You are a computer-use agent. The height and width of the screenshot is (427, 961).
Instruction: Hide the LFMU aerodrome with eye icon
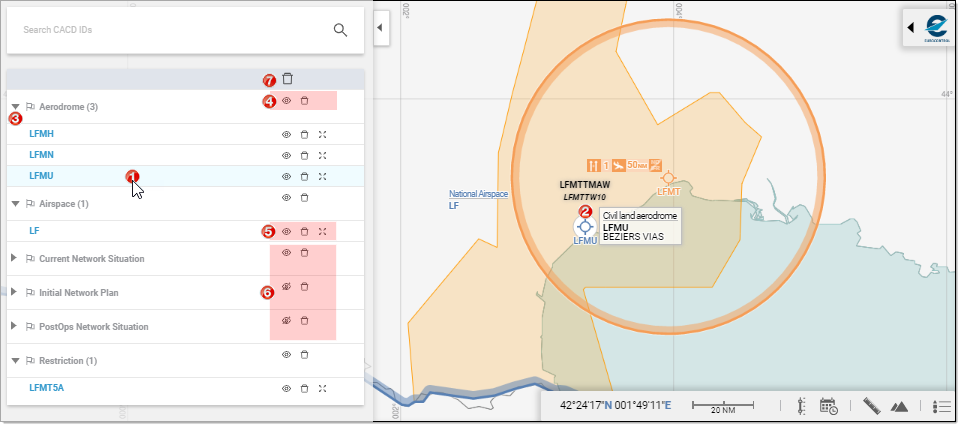point(286,176)
